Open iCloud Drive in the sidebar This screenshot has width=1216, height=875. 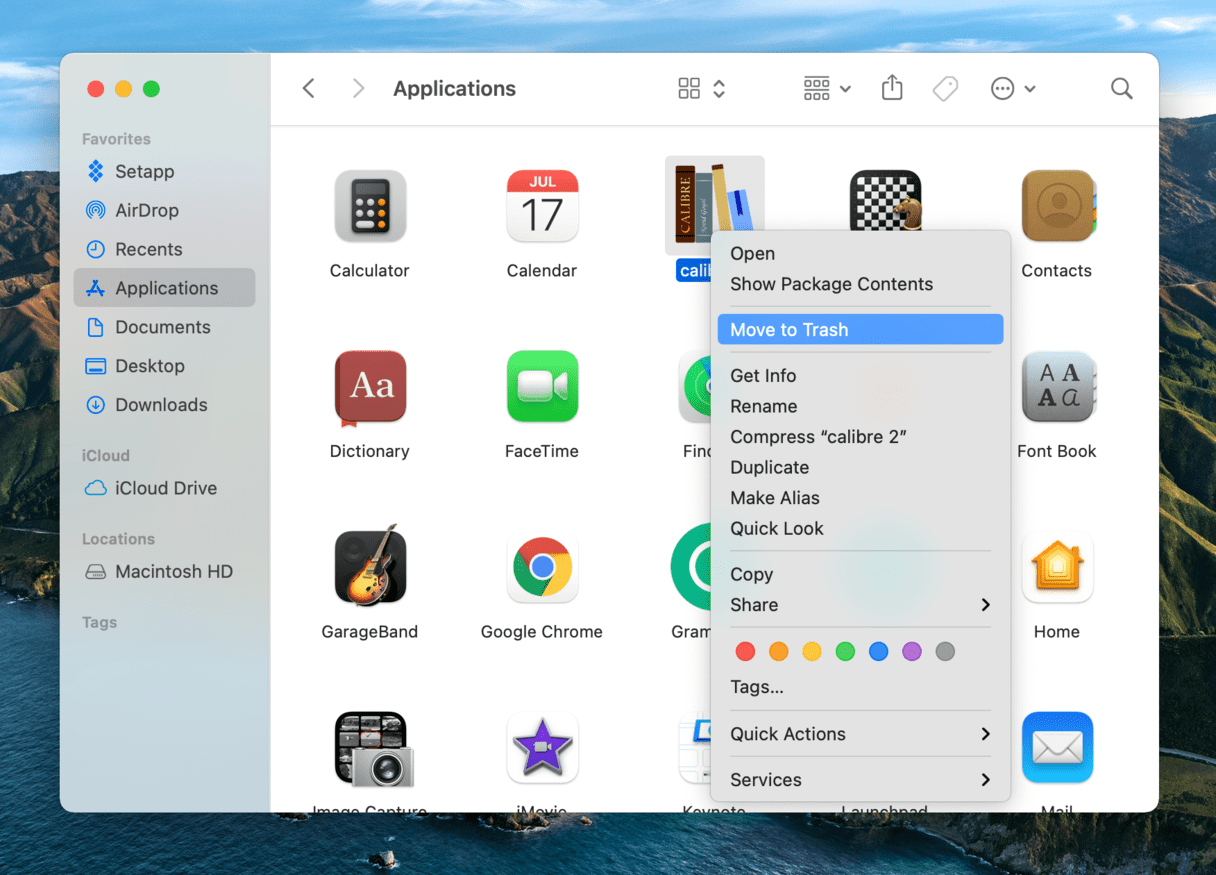[x=164, y=488]
